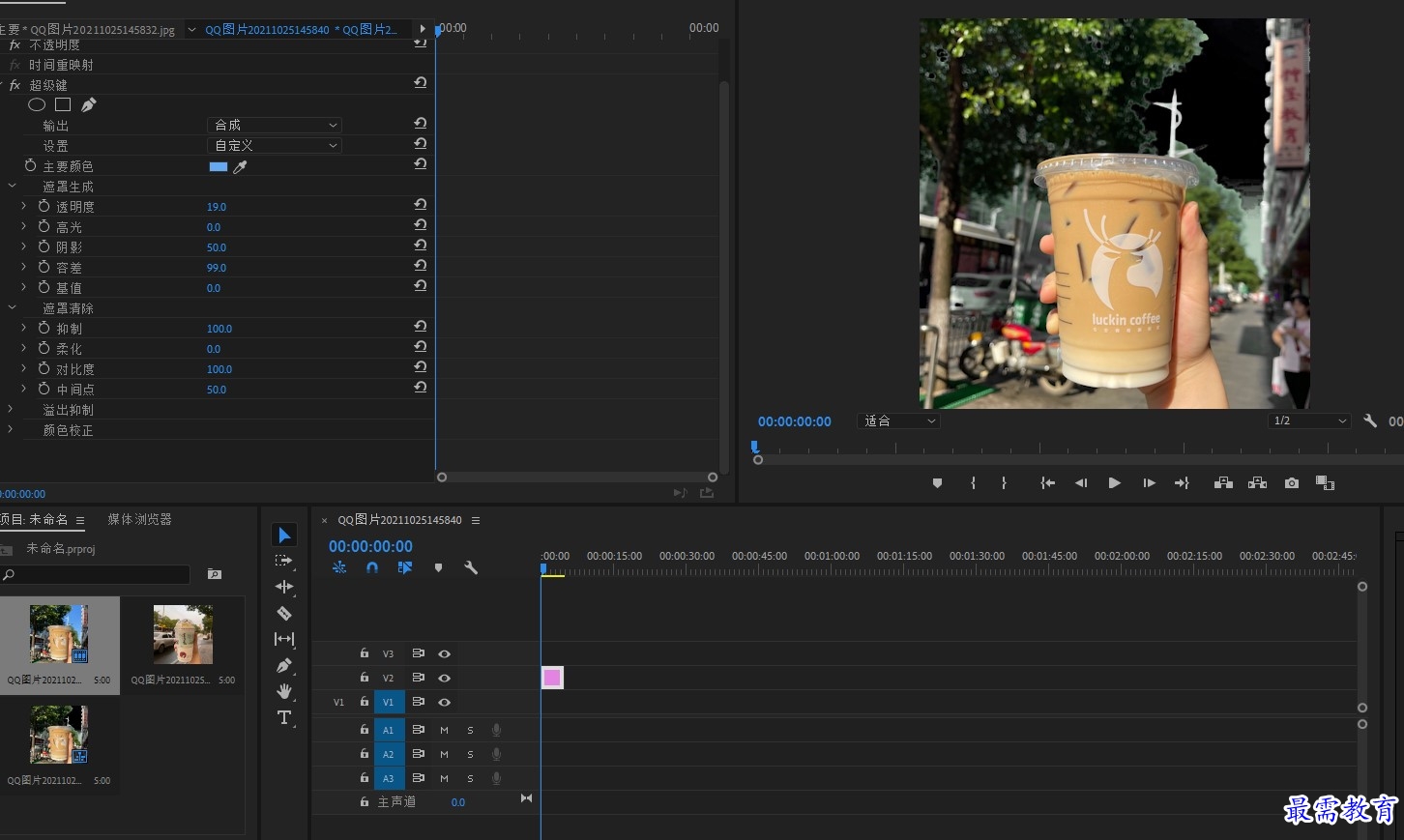
Task: Select the Track Select Forward tool
Action: pos(284,561)
